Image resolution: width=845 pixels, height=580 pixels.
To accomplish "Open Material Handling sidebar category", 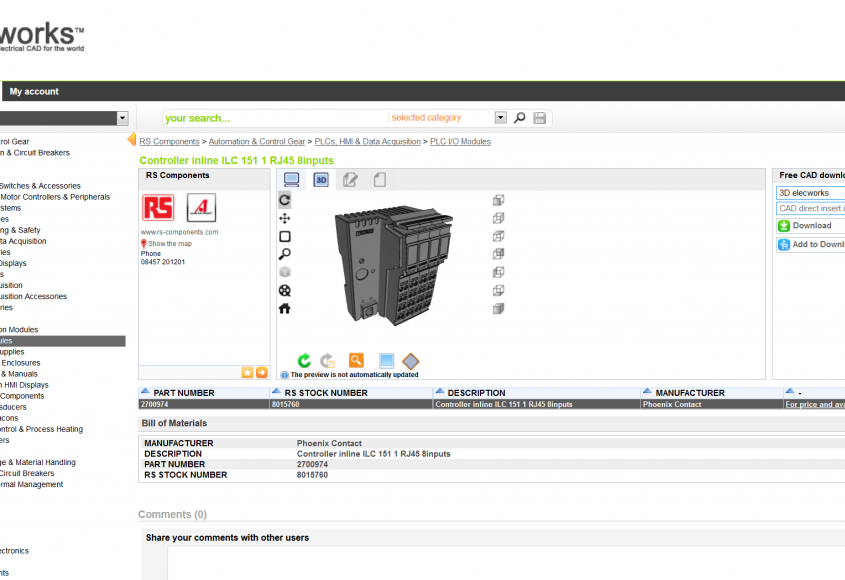I will (38, 462).
